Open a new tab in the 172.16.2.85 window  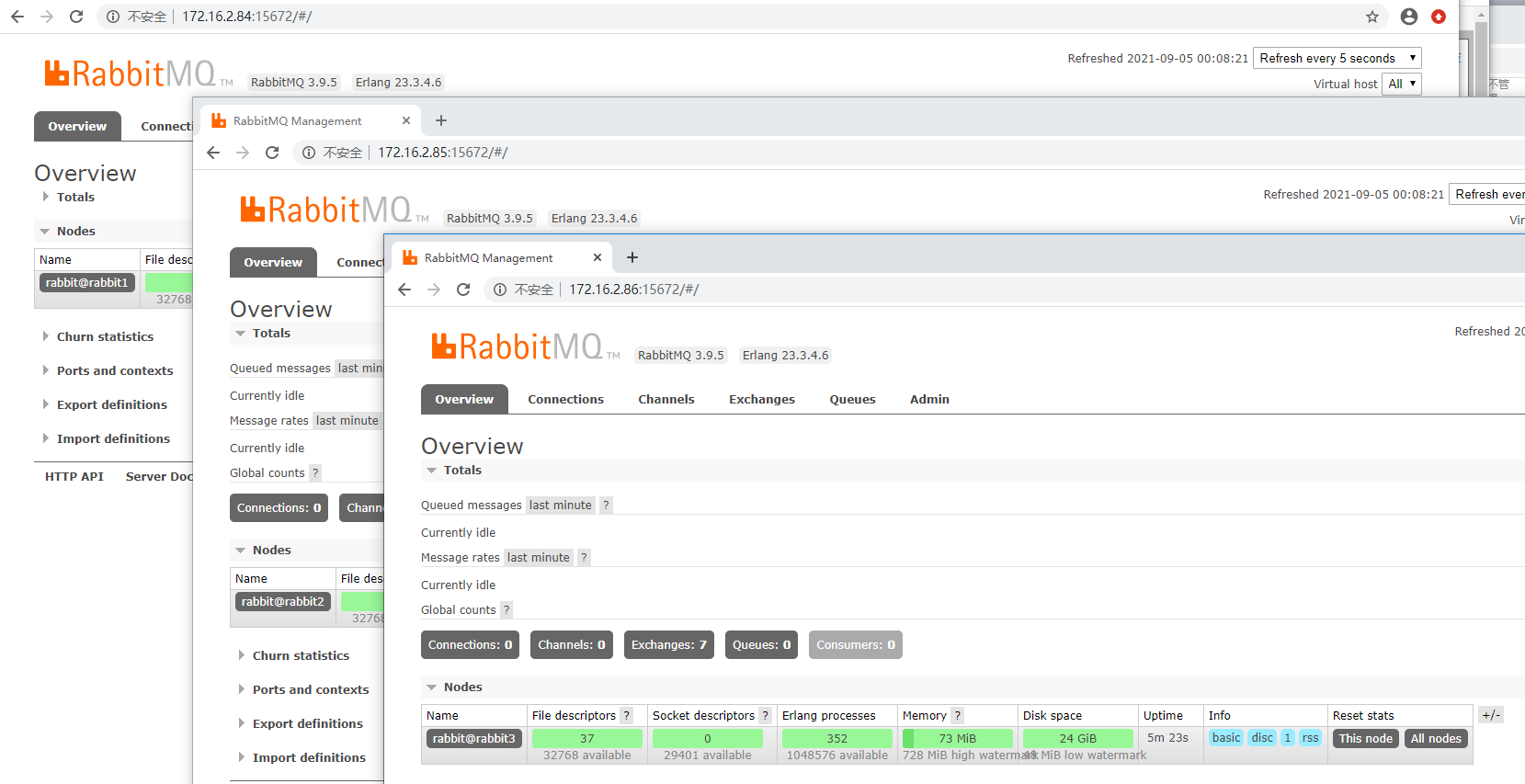[x=441, y=120]
